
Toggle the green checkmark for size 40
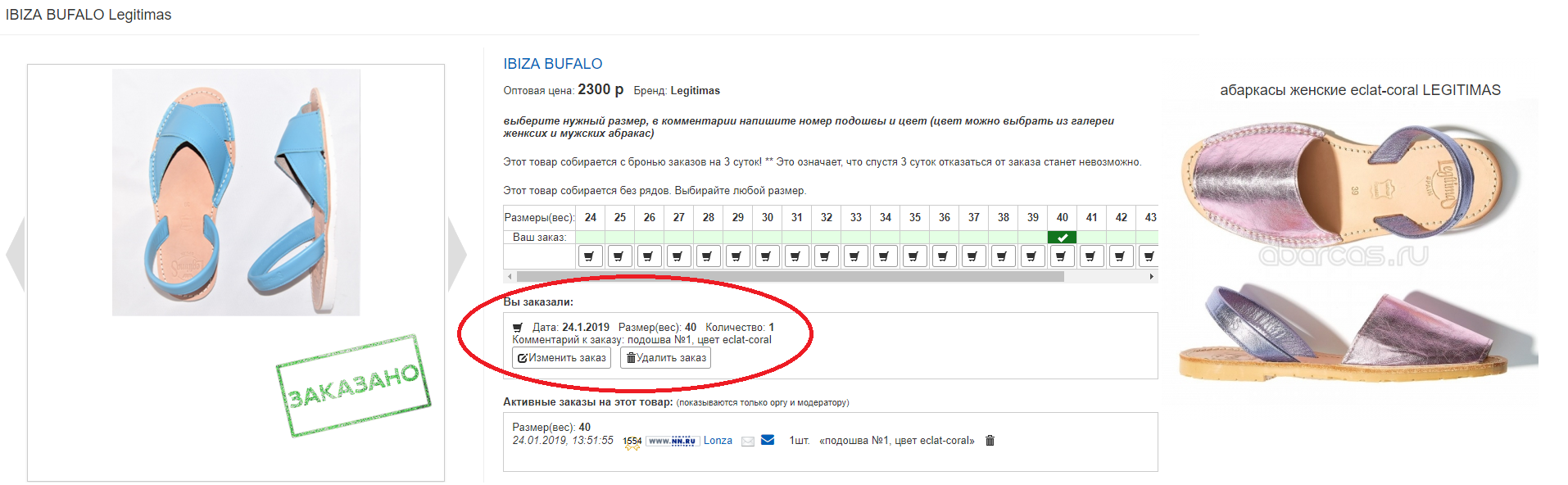click(x=1062, y=238)
